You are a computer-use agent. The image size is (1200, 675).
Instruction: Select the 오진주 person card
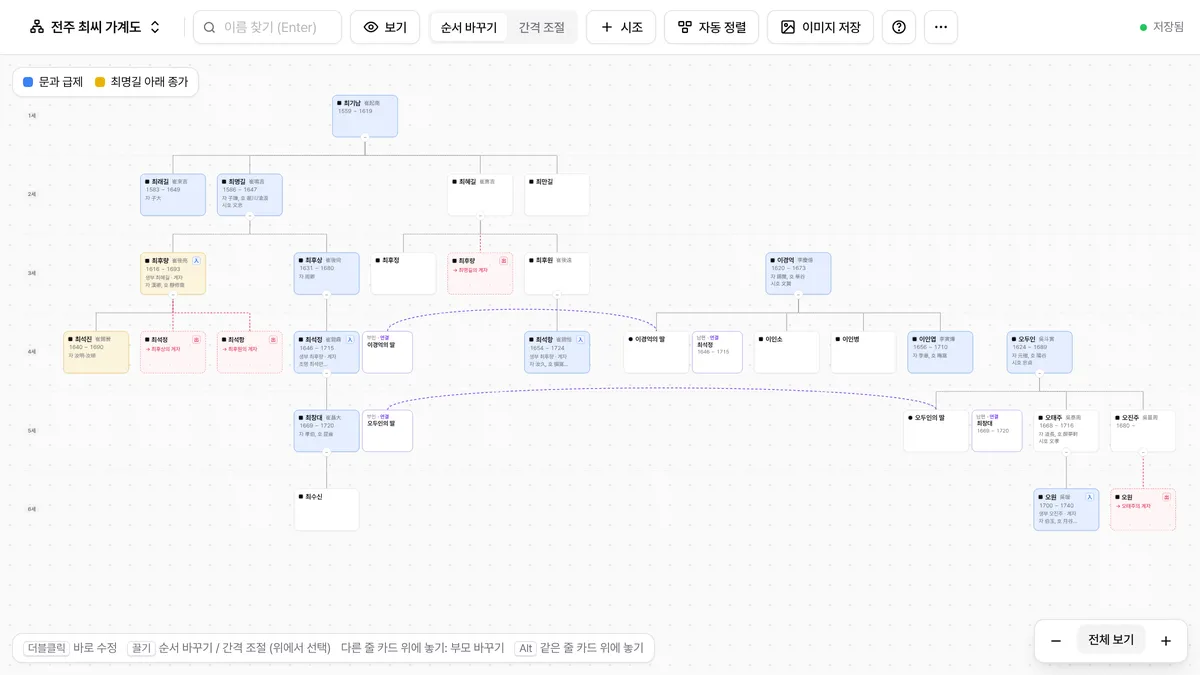pos(1143,431)
